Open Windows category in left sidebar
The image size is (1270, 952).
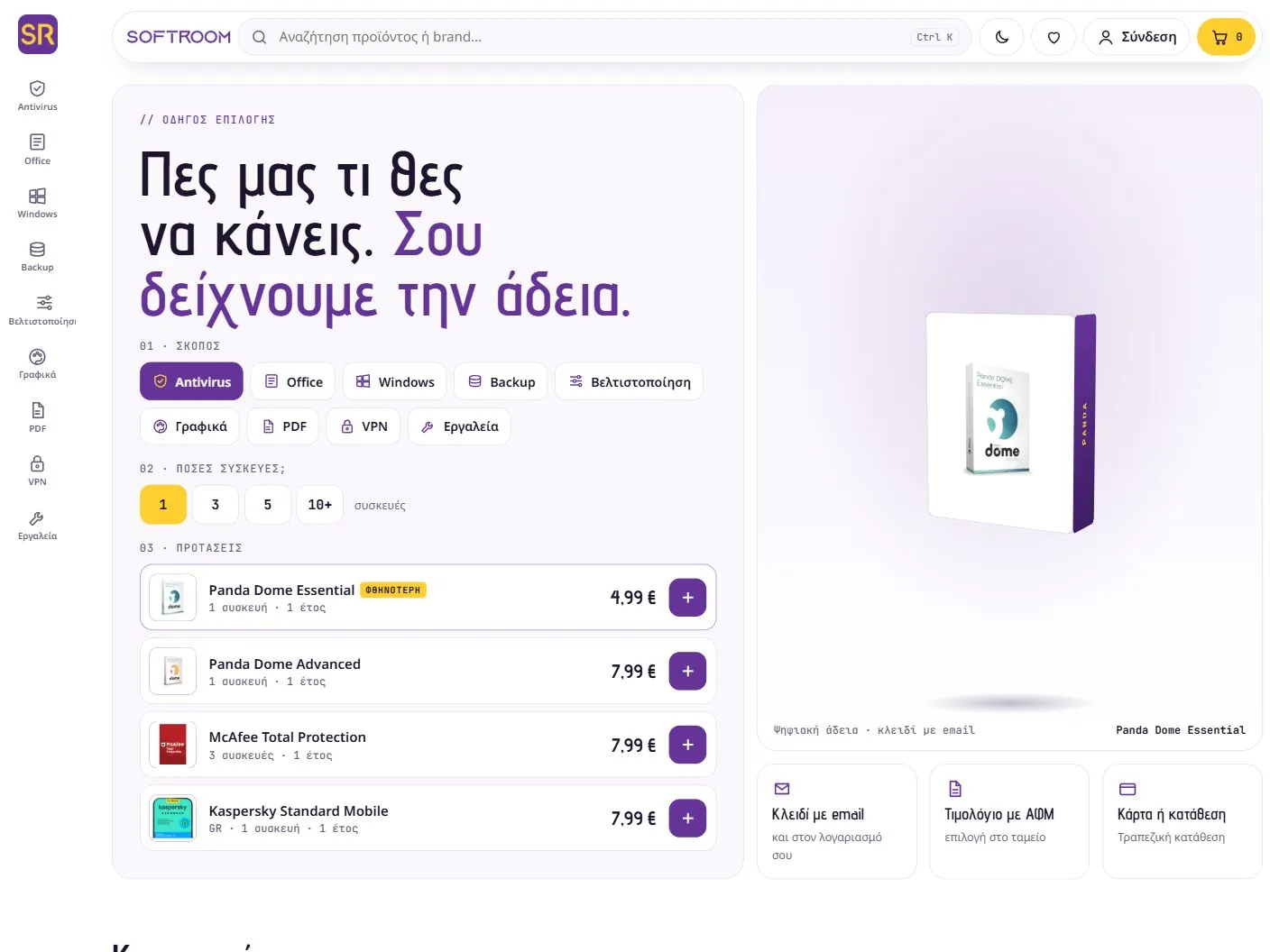(37, 203)
